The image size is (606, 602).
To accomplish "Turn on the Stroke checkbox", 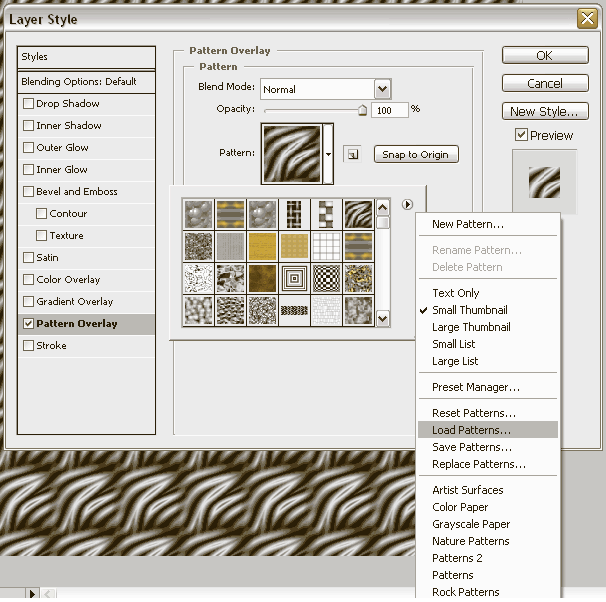I will pyautogui.click(x=28, y=346).
